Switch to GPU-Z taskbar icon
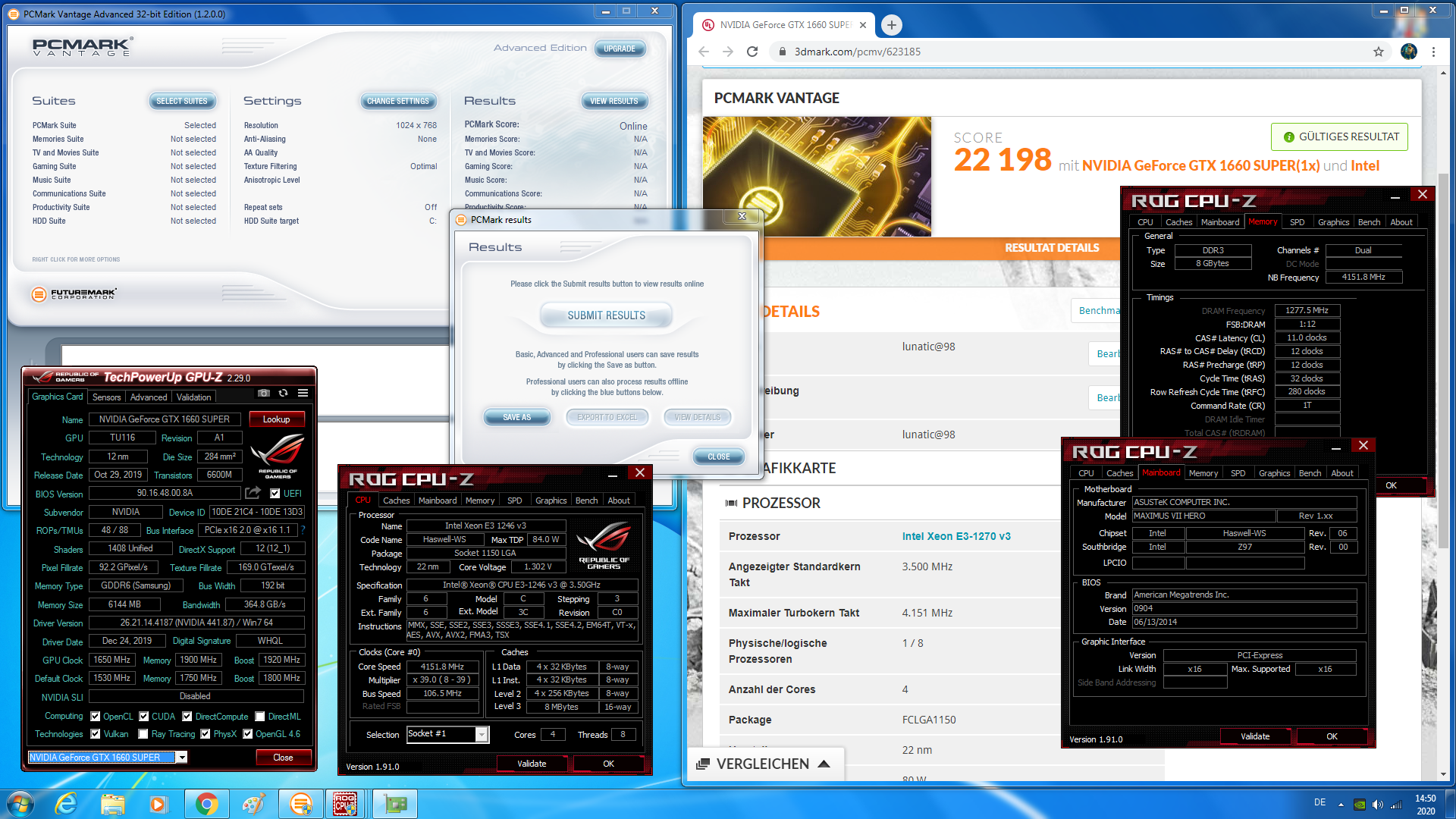The height and width of the screenshot is (819, 1456). point(394,804)
